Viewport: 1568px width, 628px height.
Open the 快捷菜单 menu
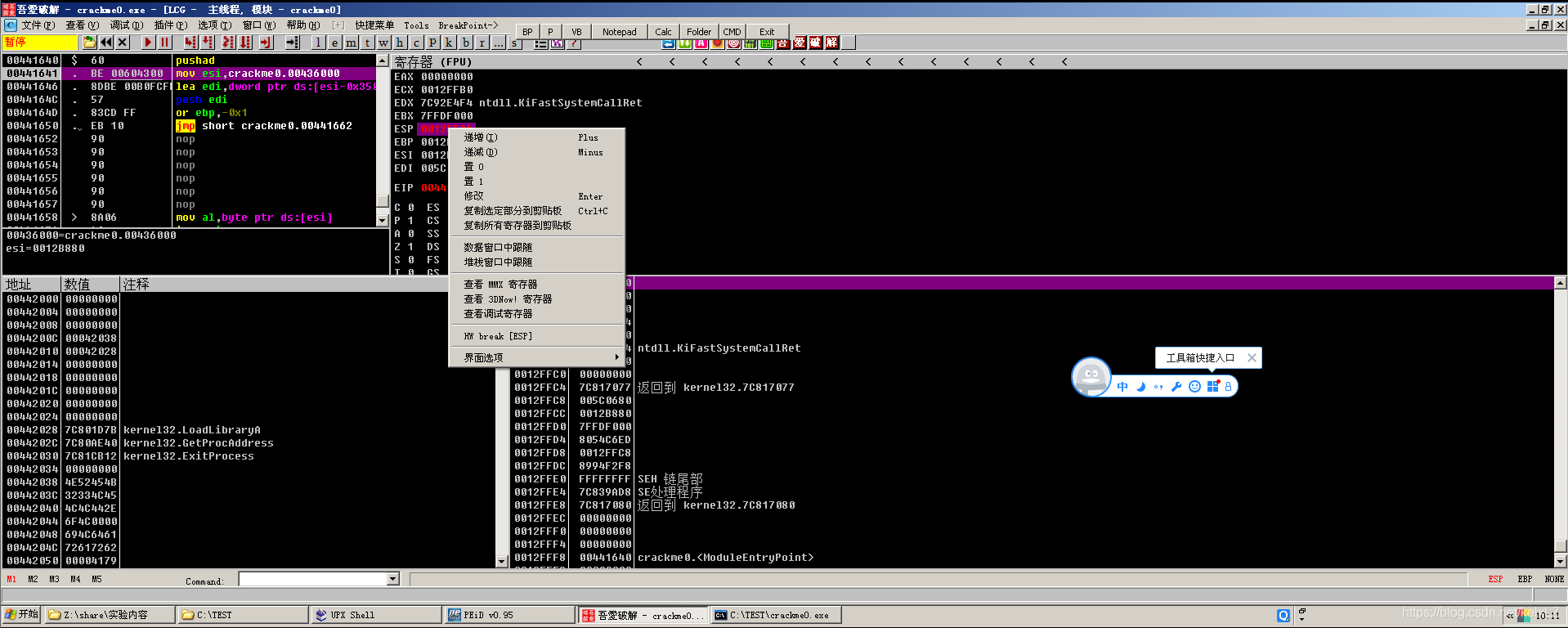[x=374, y=25]
